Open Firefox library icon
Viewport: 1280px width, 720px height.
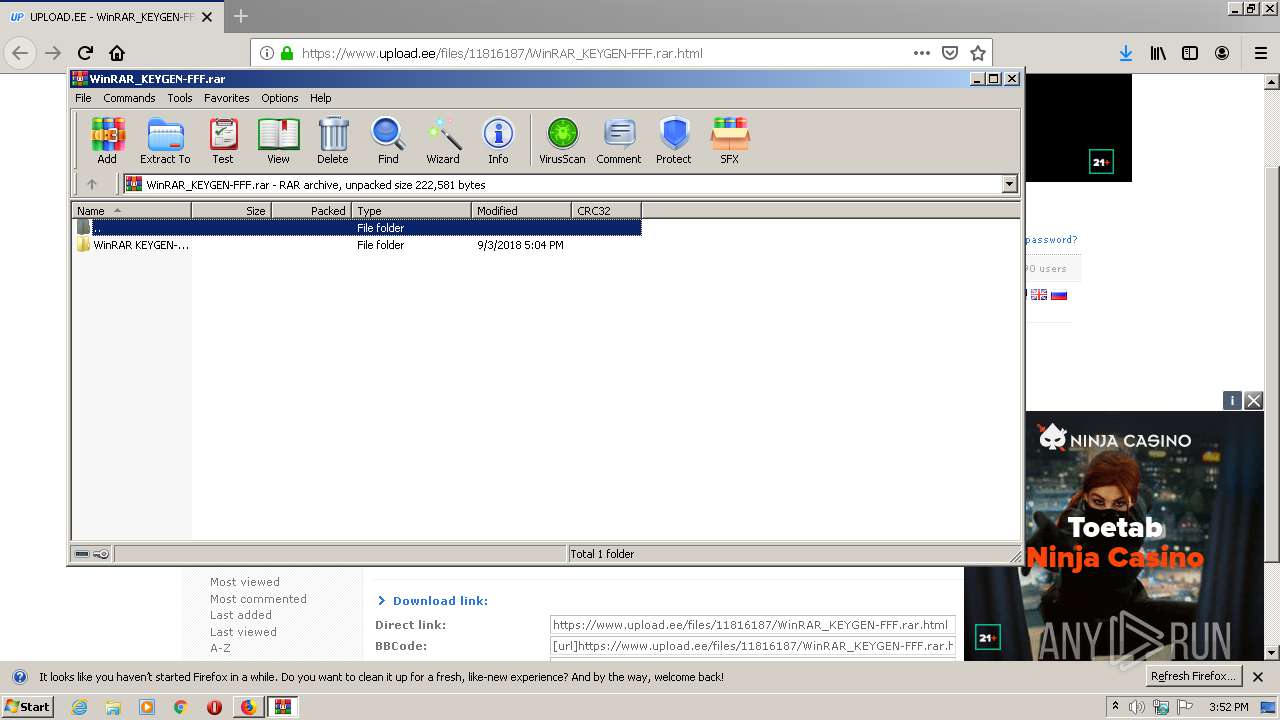pos(1158,53)
